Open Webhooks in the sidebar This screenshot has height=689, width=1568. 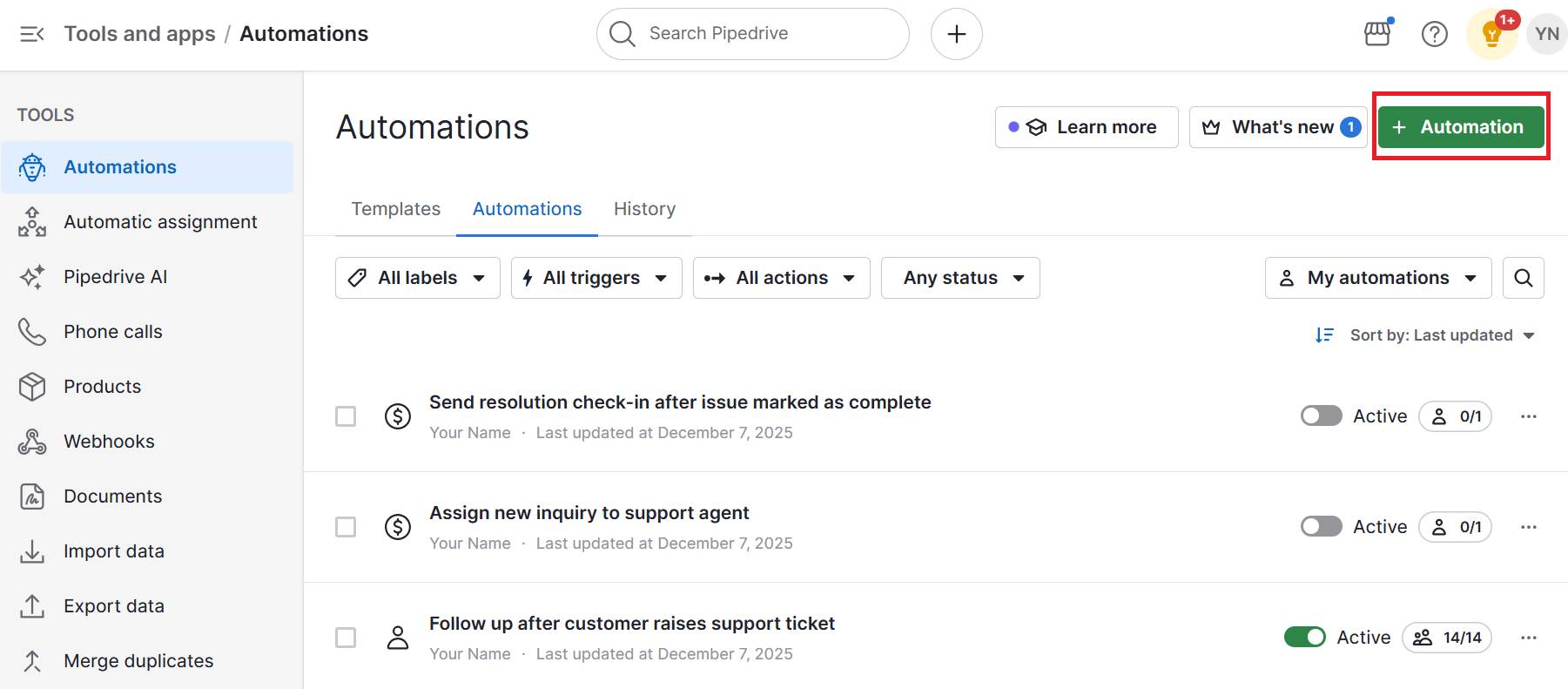147,442
